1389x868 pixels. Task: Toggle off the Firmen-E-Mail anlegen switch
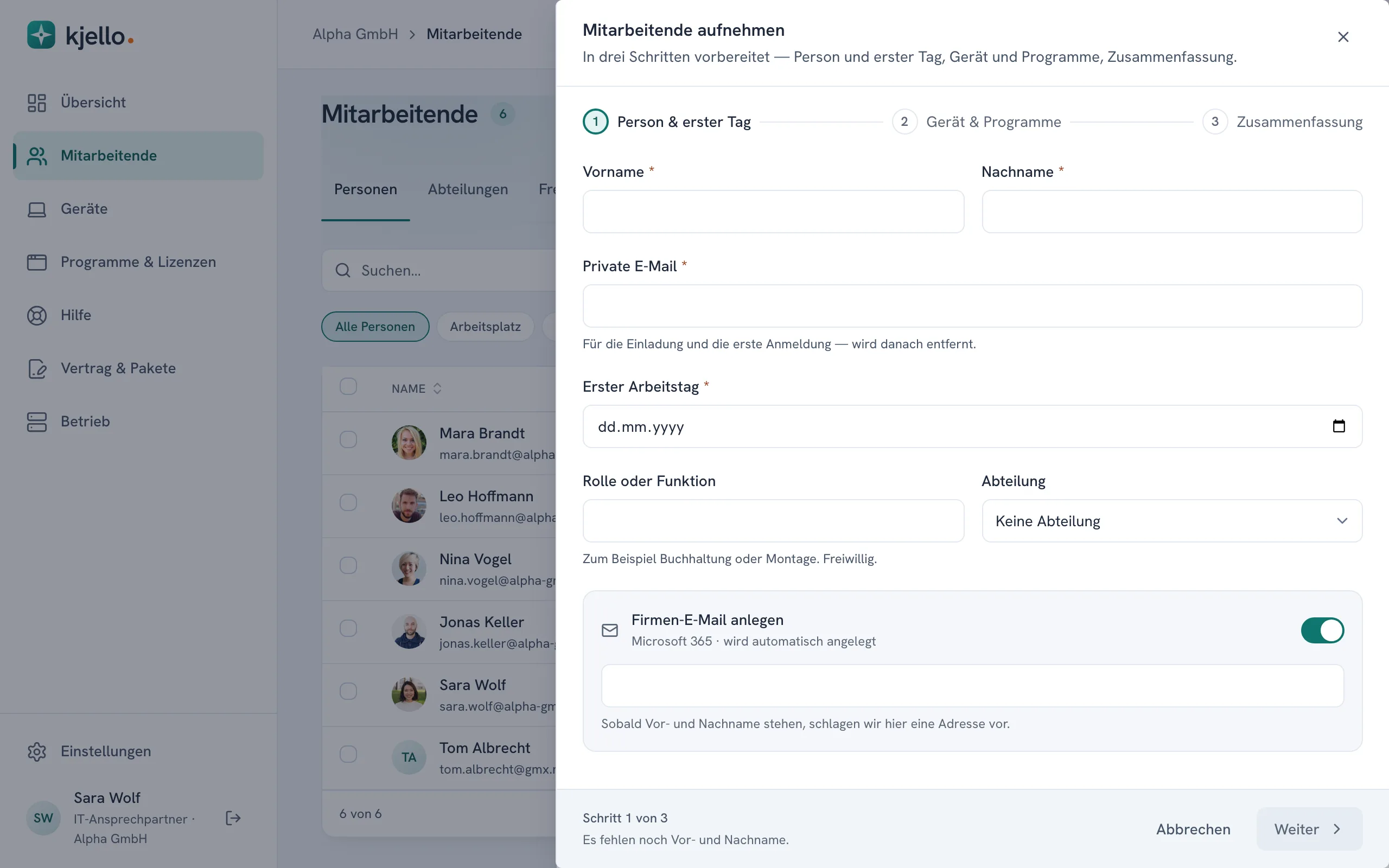1322,630
